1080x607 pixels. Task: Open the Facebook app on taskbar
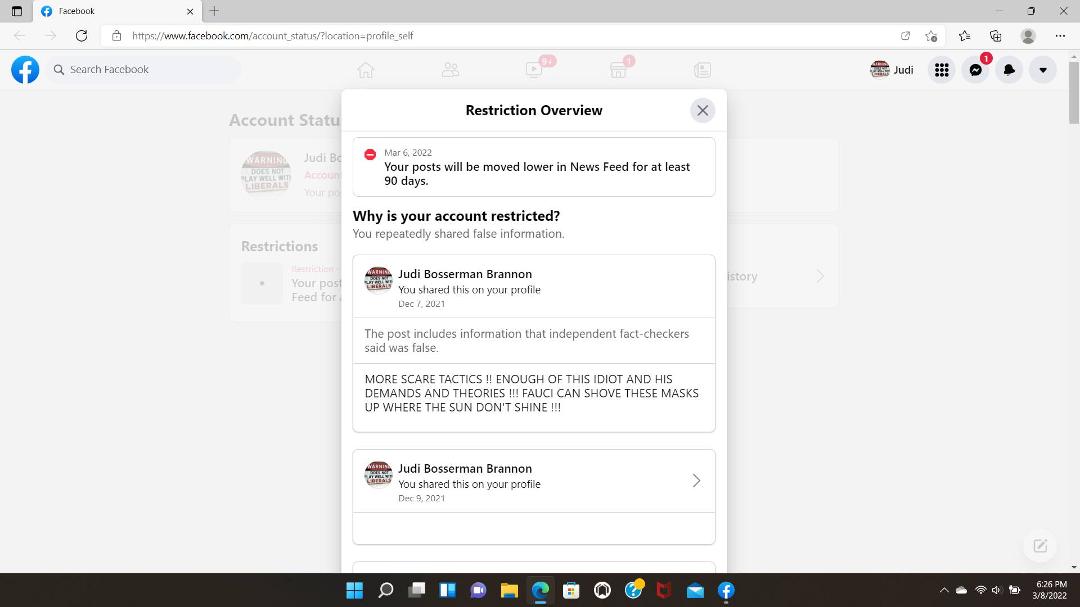pyautogui.click(x=726, y=590)
